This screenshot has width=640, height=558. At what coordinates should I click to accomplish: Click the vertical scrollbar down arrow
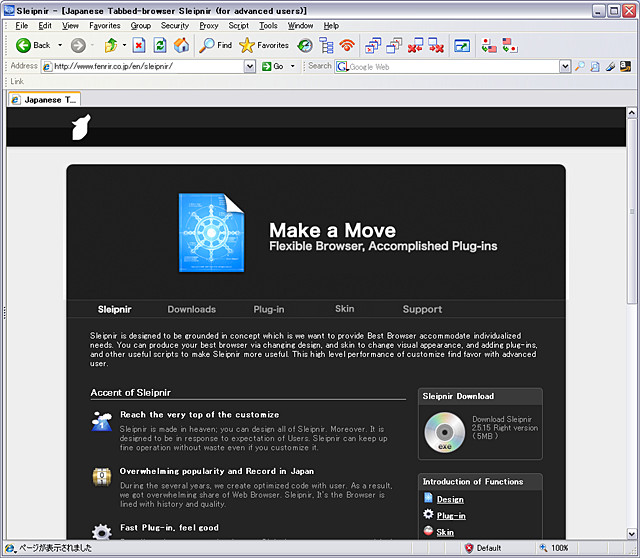pyautogui.click(x=631, y=533)
